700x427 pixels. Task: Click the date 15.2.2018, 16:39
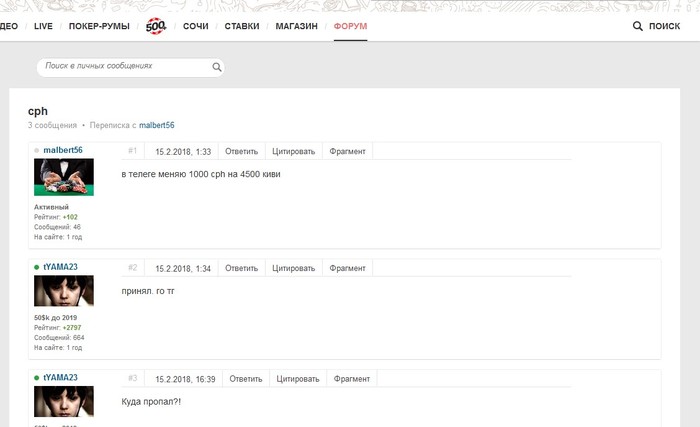tap(185, 379)
